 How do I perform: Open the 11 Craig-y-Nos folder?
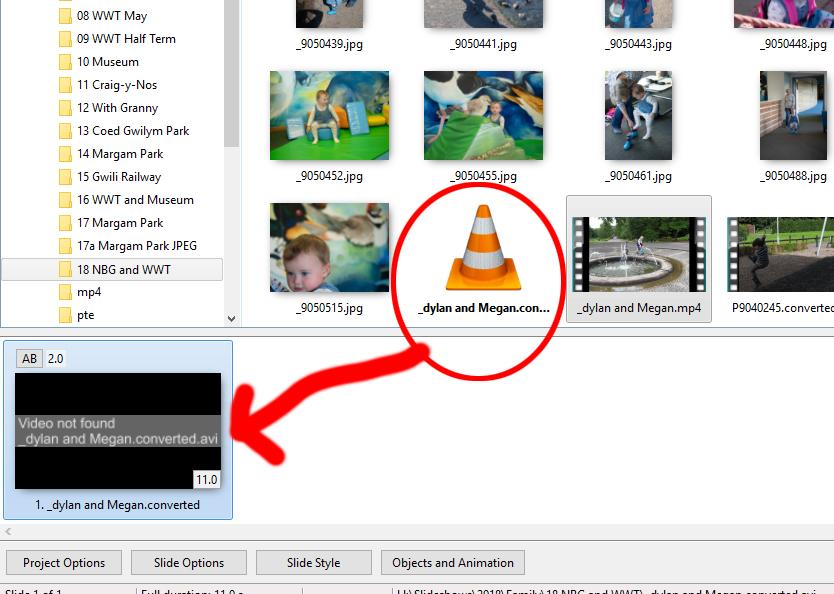click(117, 85)
